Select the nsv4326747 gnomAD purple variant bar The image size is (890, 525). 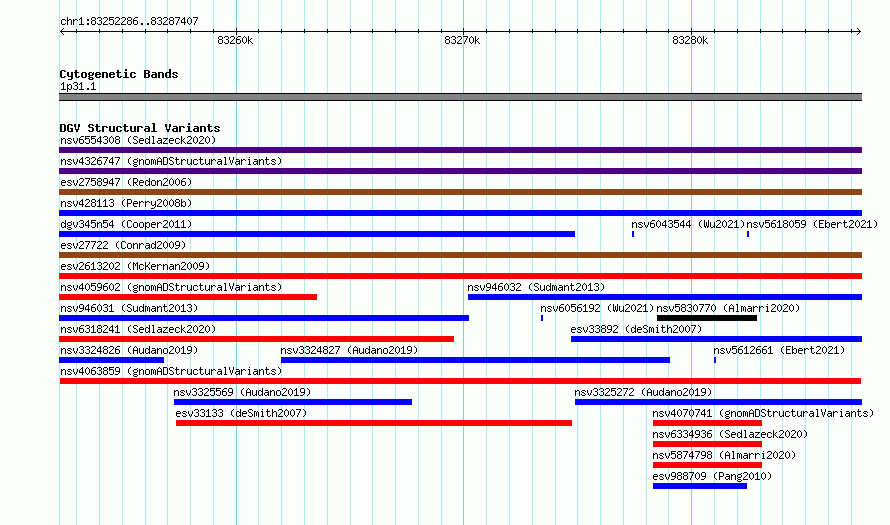click(460, 171)
